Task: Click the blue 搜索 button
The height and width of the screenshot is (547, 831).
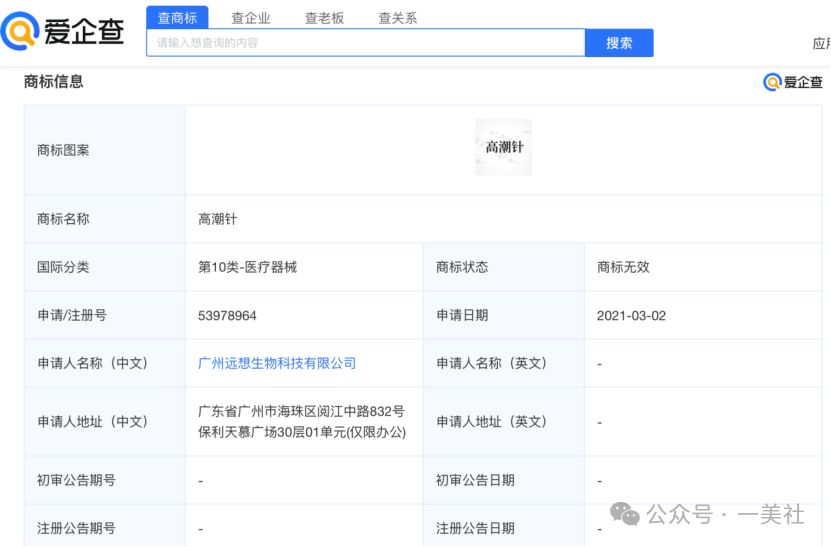Action: pos(619,43)
